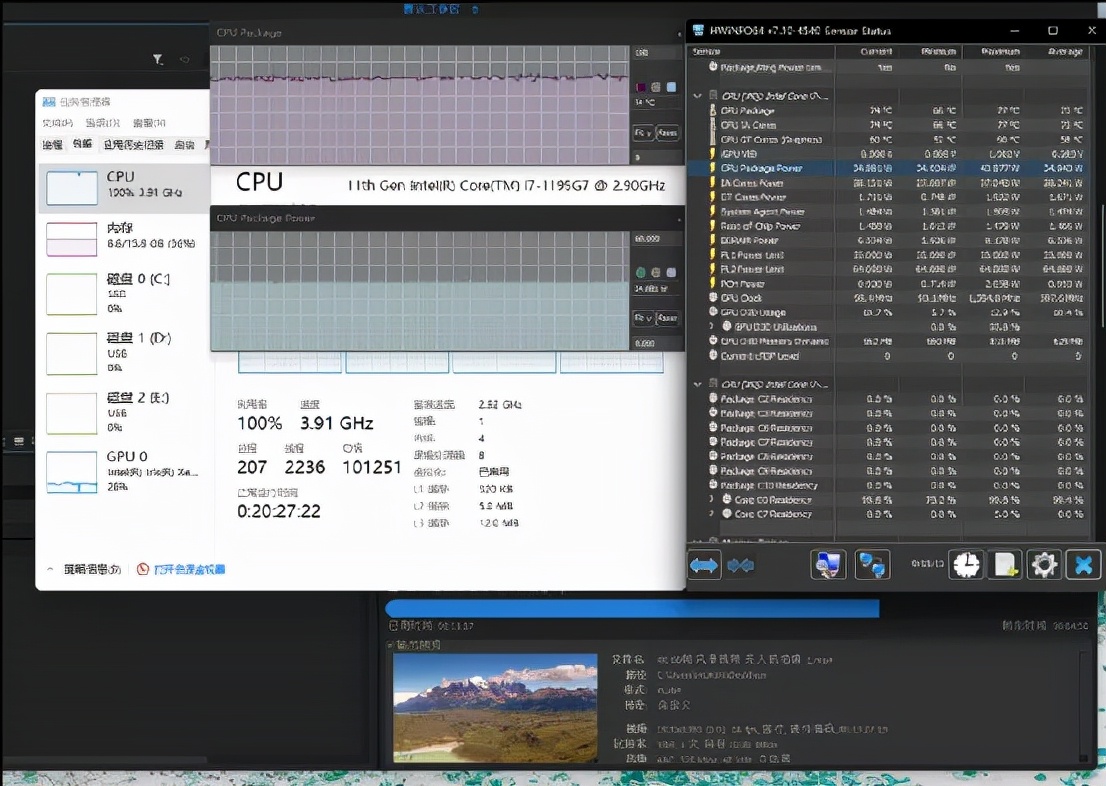The width and height of the screenshot is (1106, 786).
Task: Select CPU item in Task Manager sidebar
Action: 123,188
